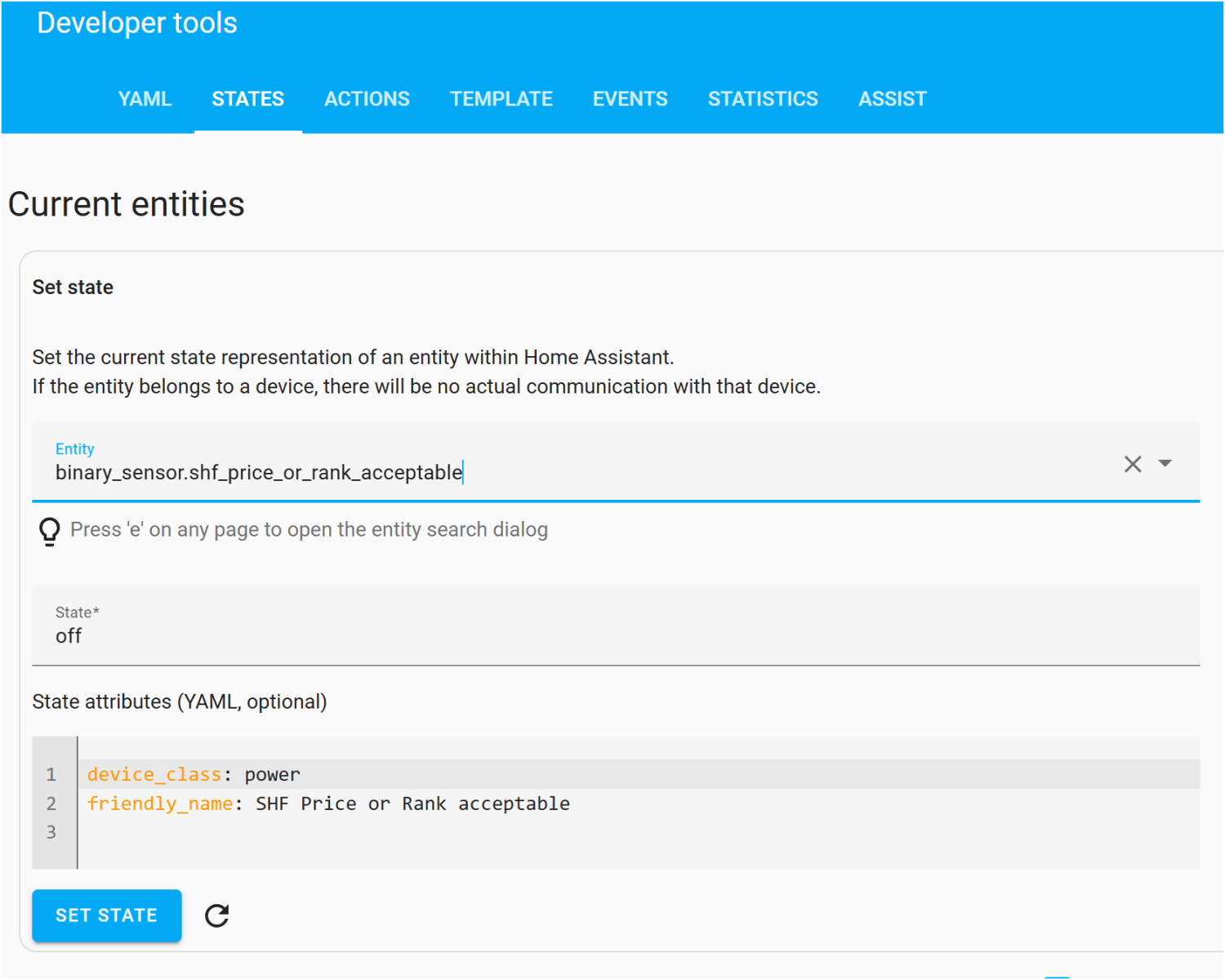The image size is (1225, 980).
Task: Expand the Entity dropdown arrow
Action: click(x=1165, y=464)
